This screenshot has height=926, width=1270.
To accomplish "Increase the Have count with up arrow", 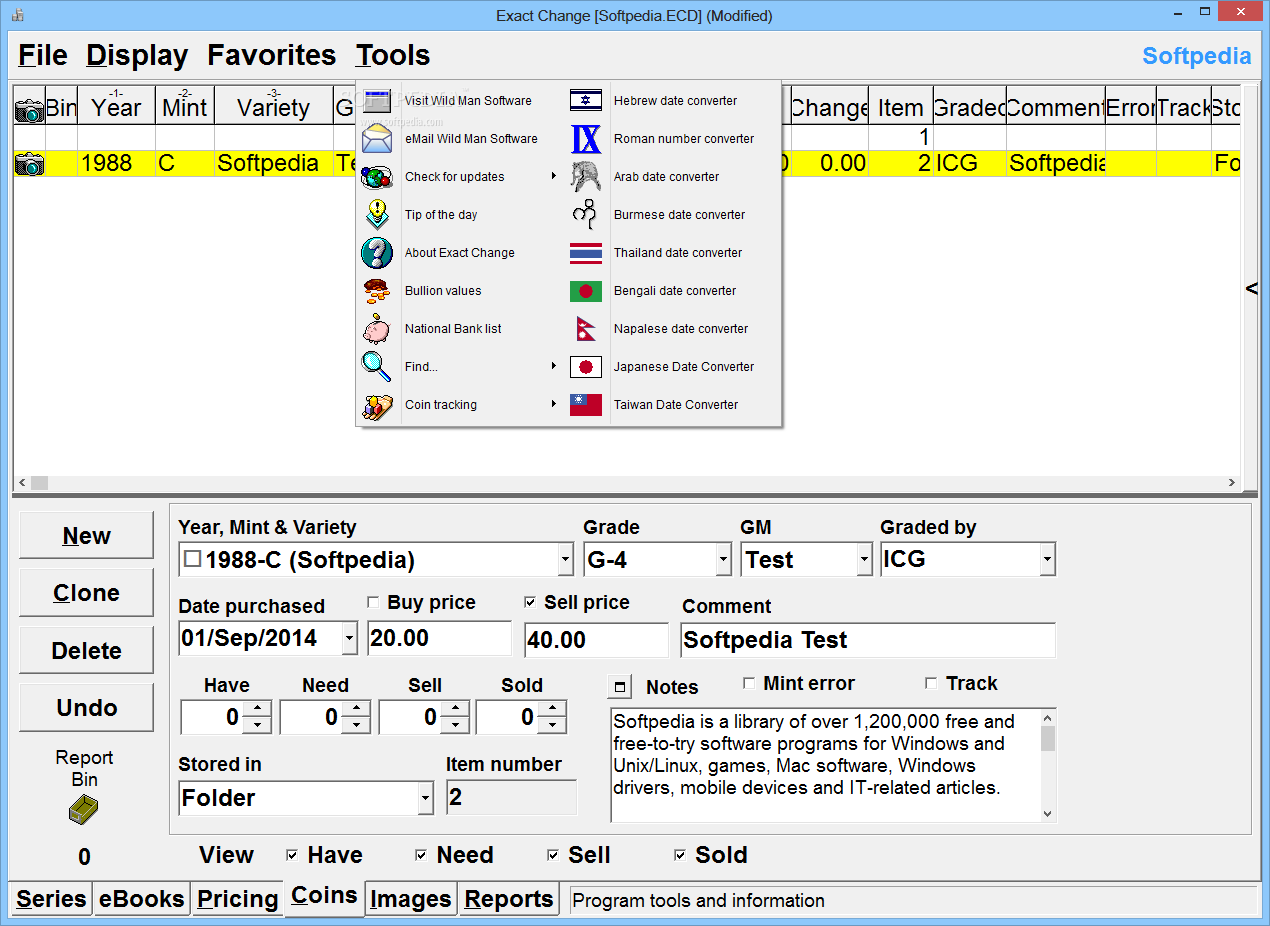I will 257,709.
